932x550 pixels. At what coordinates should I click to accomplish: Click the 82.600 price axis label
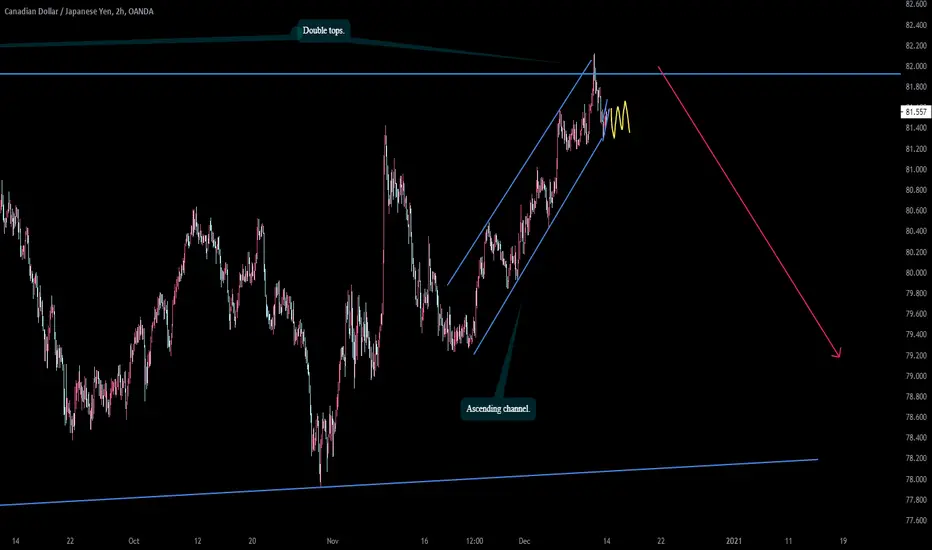pyautogui.click(x=916, y=4)
